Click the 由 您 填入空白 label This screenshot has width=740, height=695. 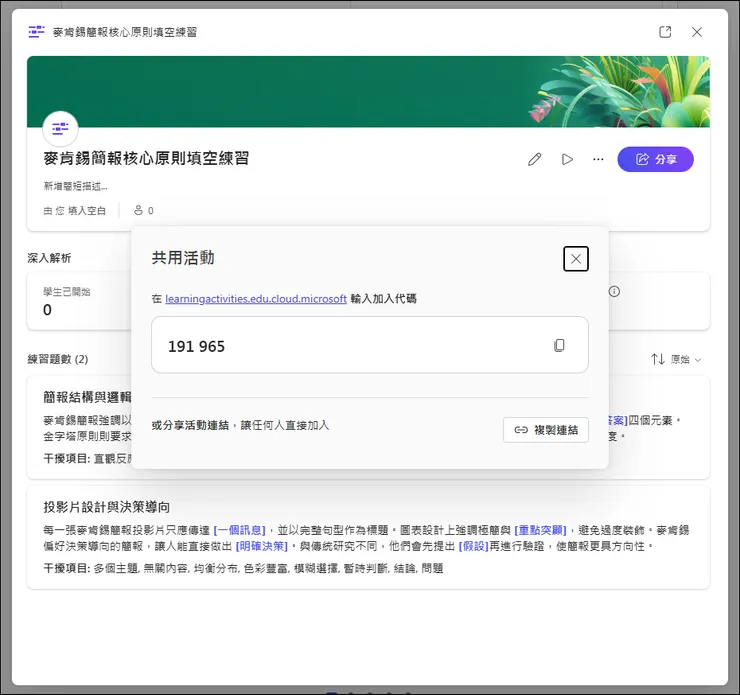point(75,210)
